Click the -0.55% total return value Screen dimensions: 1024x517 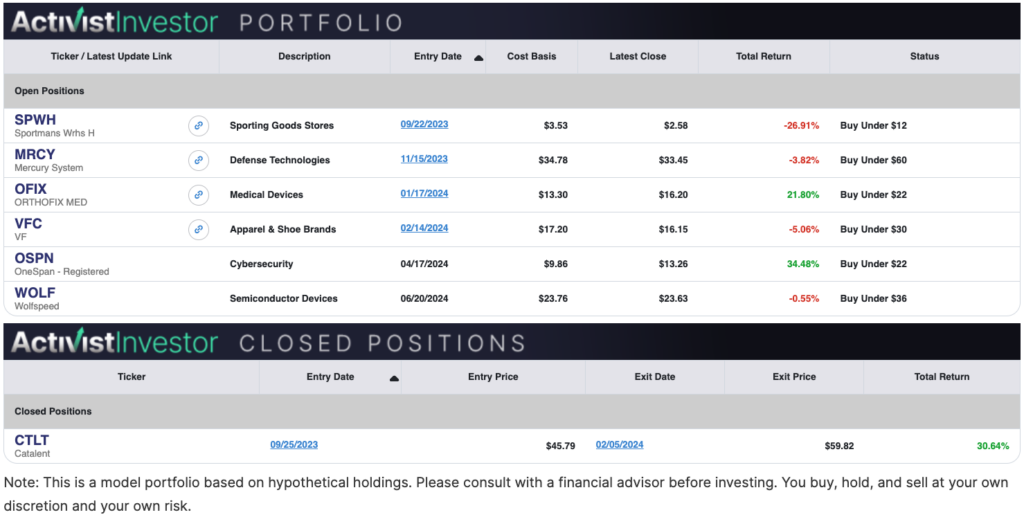(x=804, y=298)
